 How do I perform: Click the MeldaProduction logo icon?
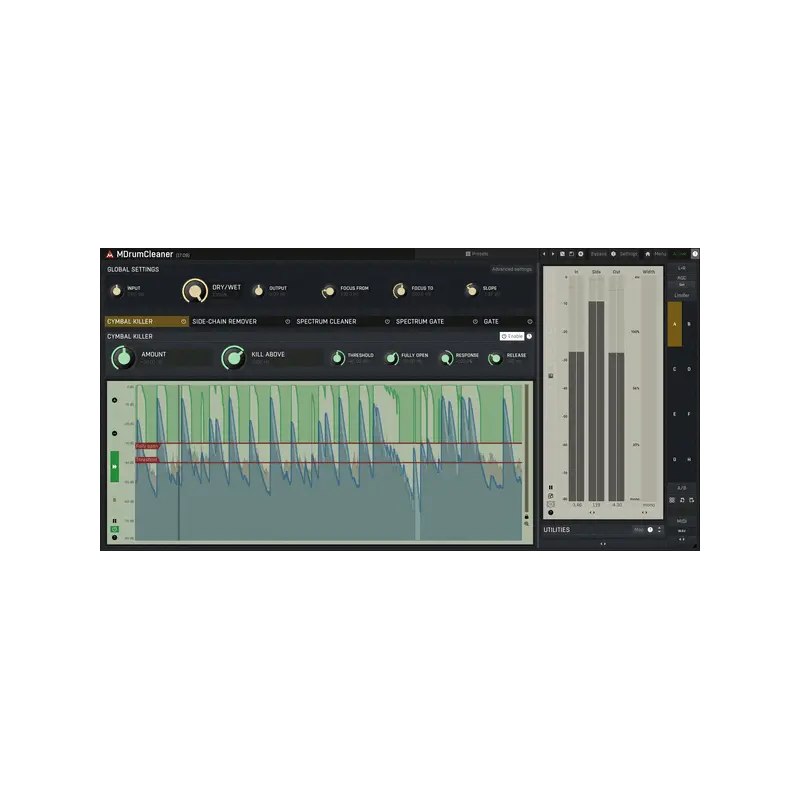coord(109,254)
